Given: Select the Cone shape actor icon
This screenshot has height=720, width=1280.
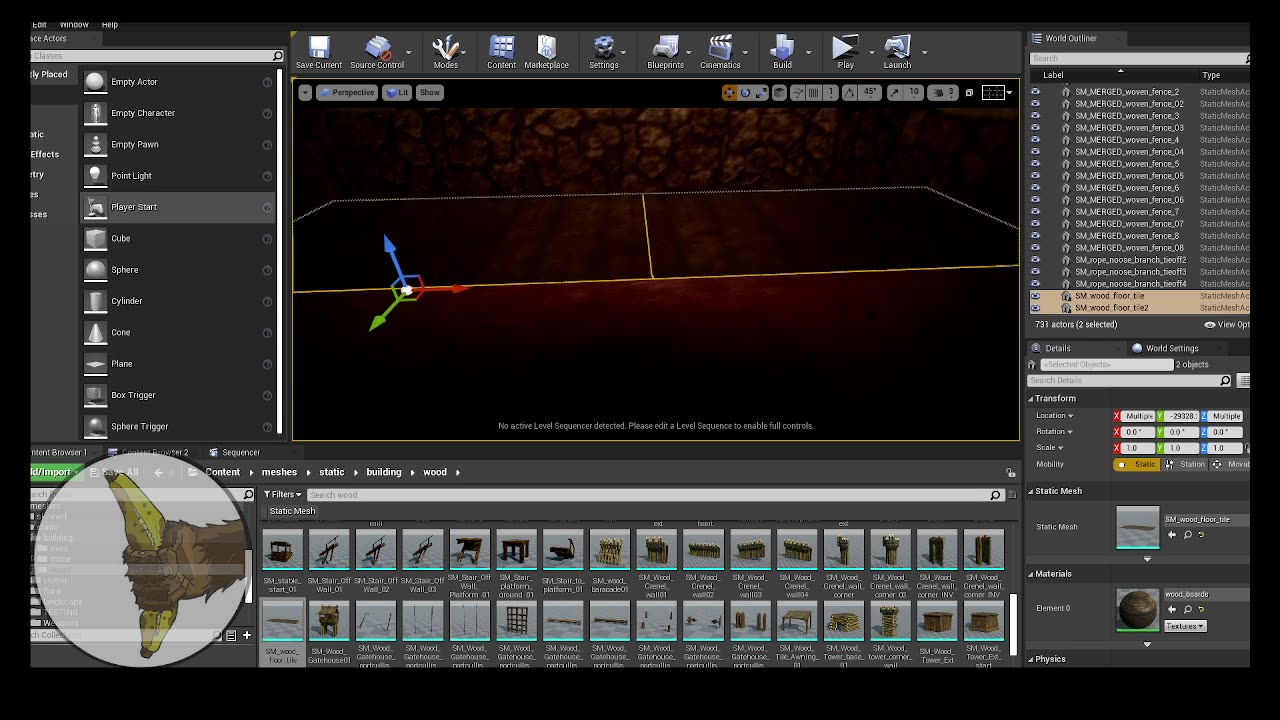Looking at the screenshot, I should click(x=95, y=332).
